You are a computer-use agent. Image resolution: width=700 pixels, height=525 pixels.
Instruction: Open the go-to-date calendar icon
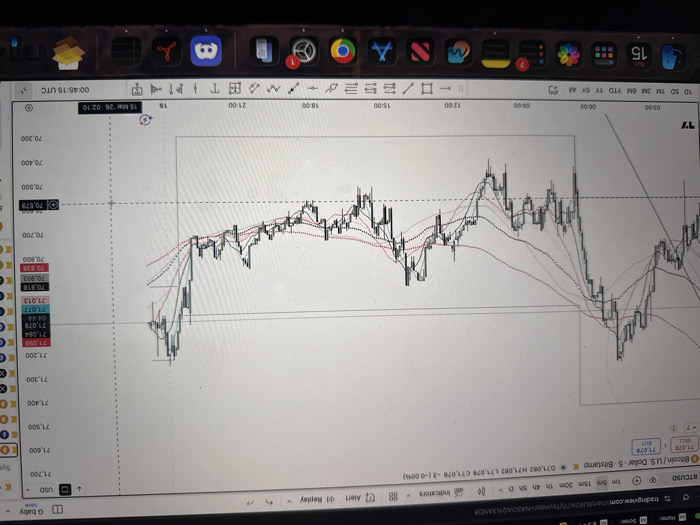coord(553,90)
